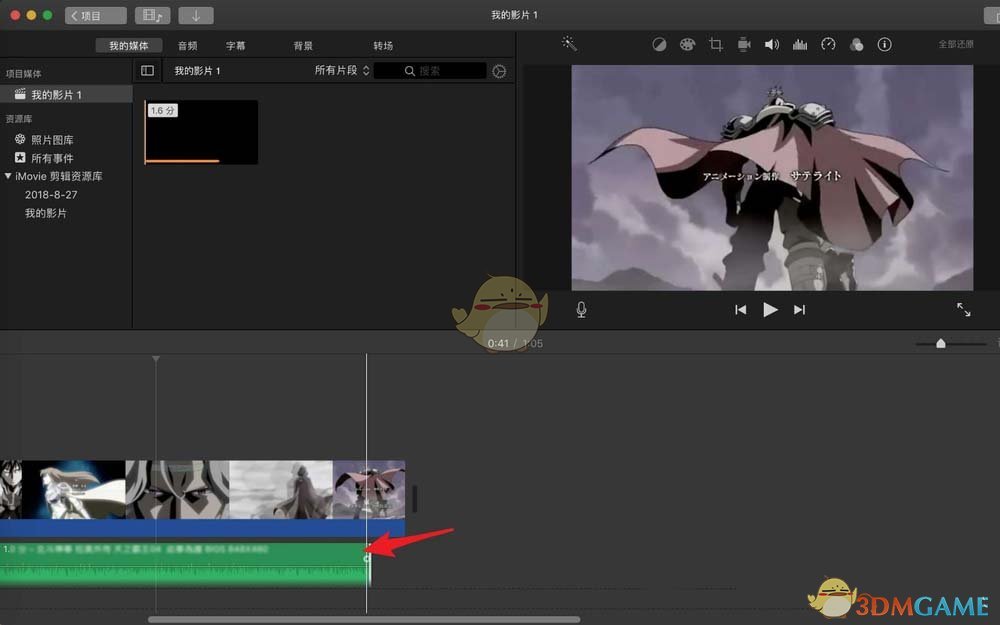Open speed adjustment controls
This screenshot has height=625, width=1000.
[x=828, y=44]
